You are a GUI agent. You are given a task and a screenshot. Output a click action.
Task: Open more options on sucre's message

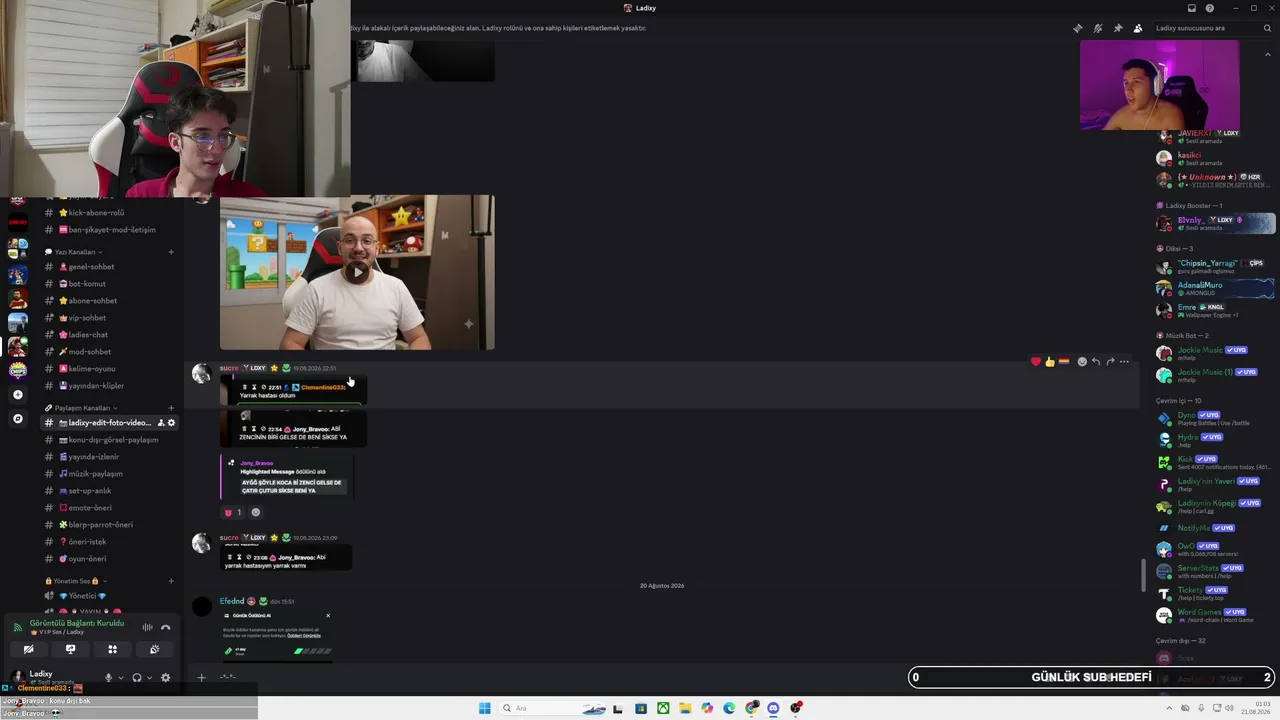1124,361
